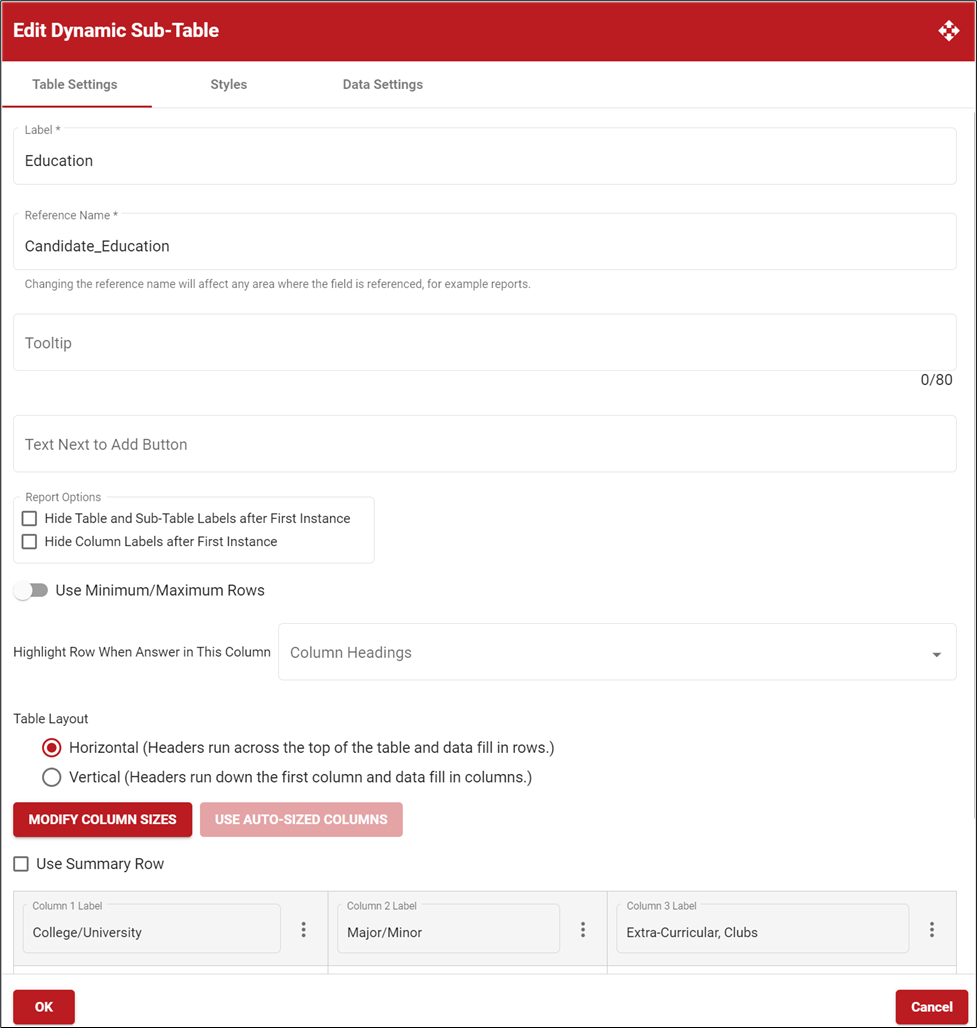Screen dimensions: 977x1028
Task: Open Column 2 label three-dot menu
Action: tap(583, 930)
